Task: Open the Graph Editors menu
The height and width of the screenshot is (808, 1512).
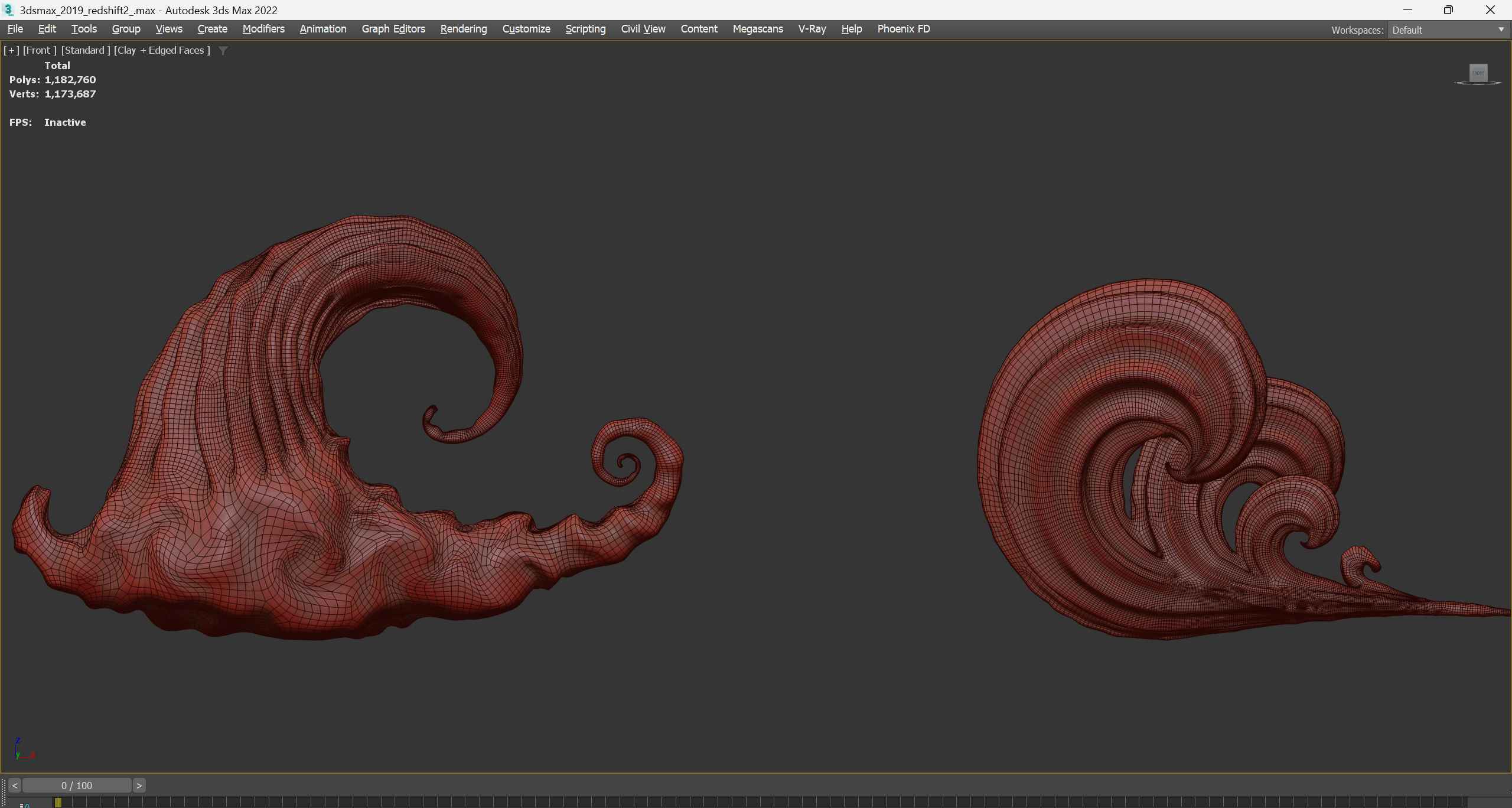Action: click(x=393, y=29)
